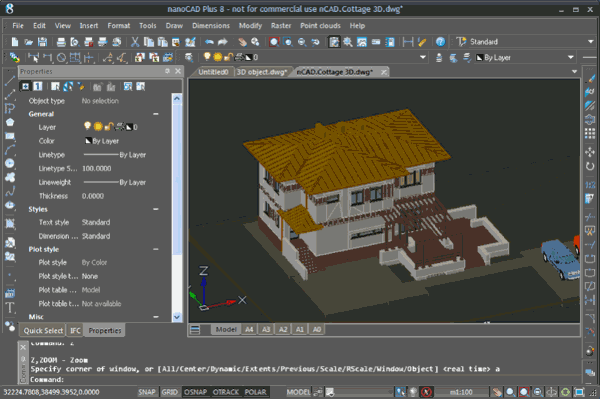The width and height of the screenshot is (600, 399).
Task: Open the document tabs list dropdown arrow
Action: click(x=574, y=72)
